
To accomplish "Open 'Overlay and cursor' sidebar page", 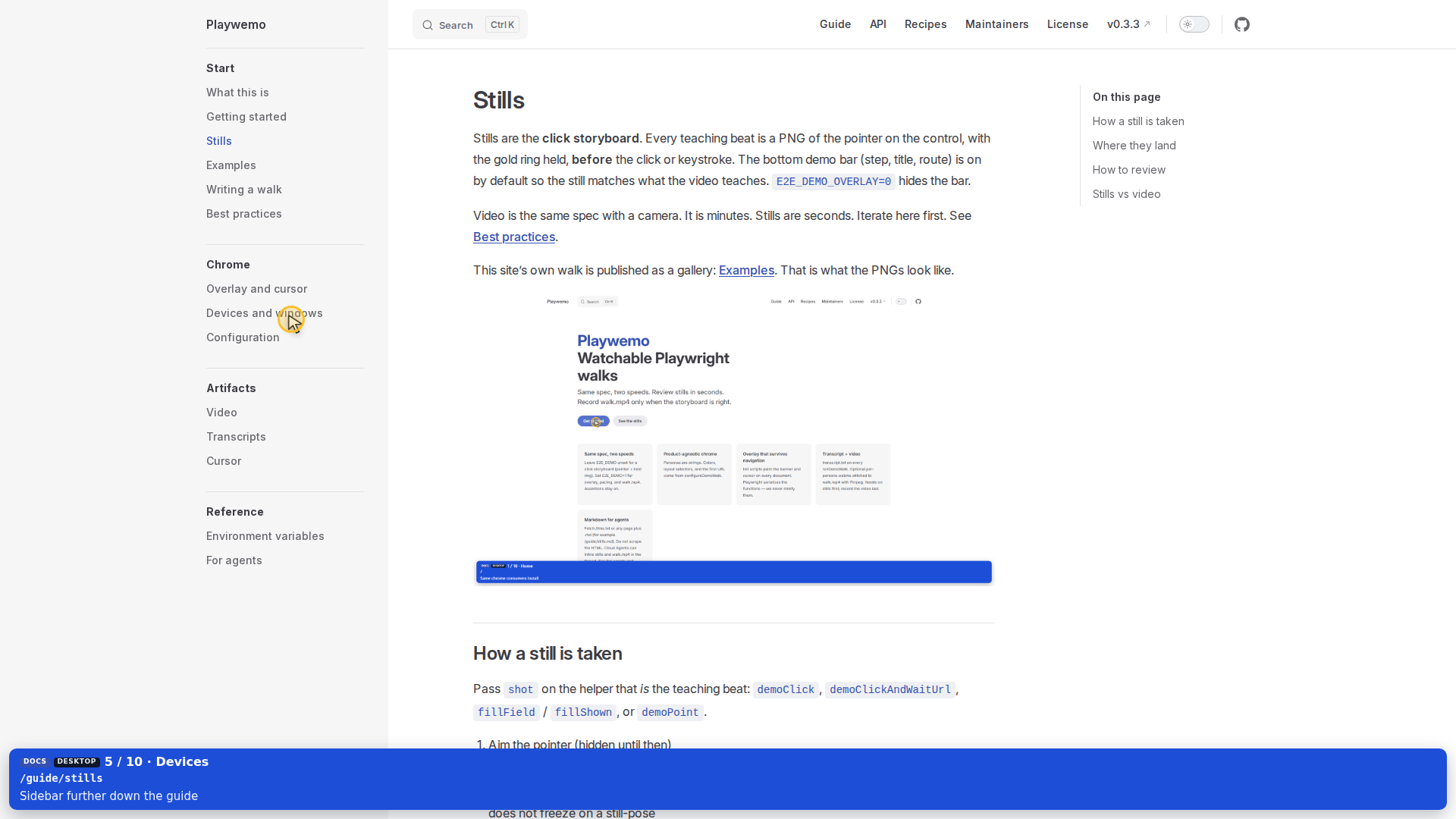I will [257, 289].
